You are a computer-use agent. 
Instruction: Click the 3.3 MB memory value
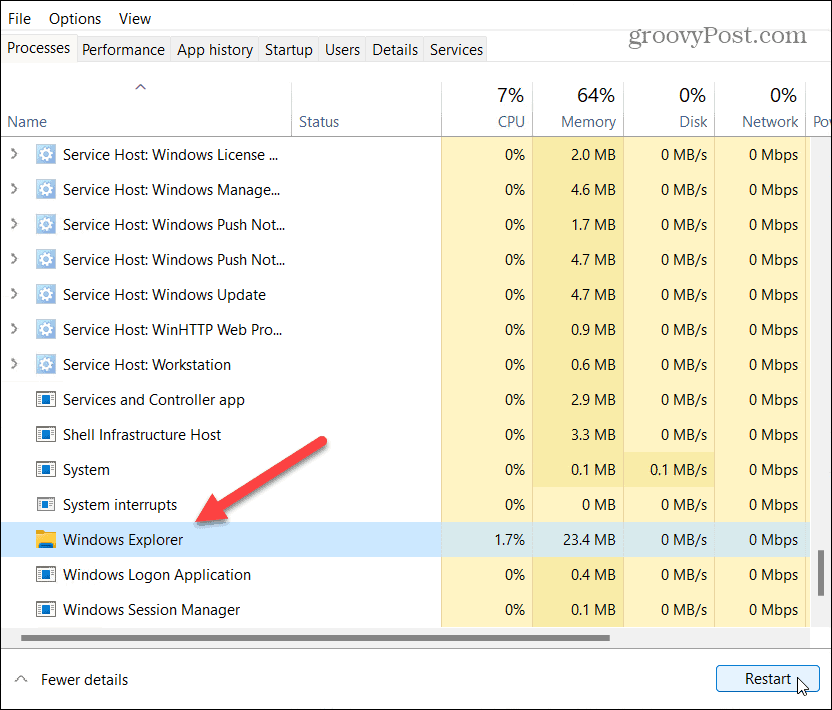(x=593, y=435)
